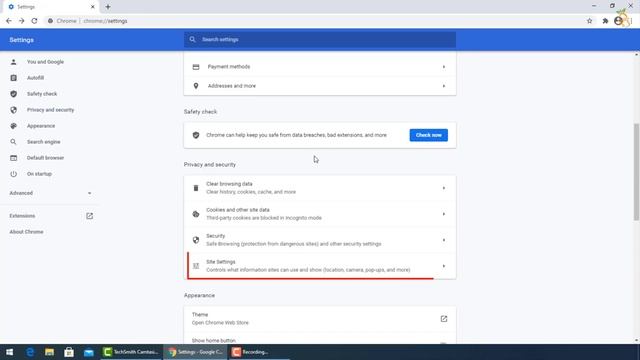This screenshot has width=640, height=360.
Task: Open Clear browsing data
Action: (320, 188)
